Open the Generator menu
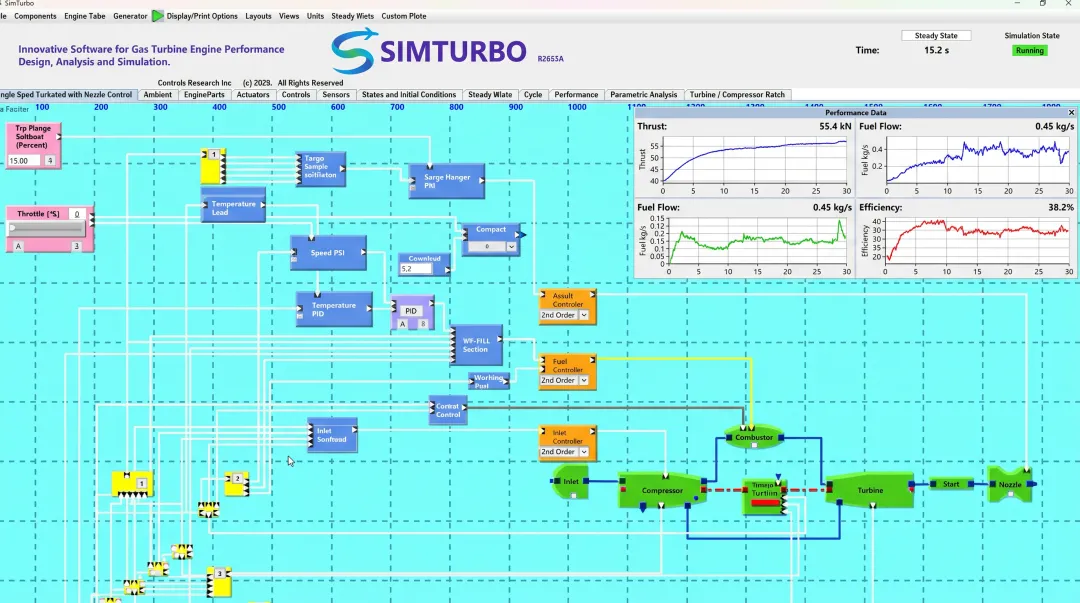The height and width of the screenshot is (603, 1080). [130, 16]
